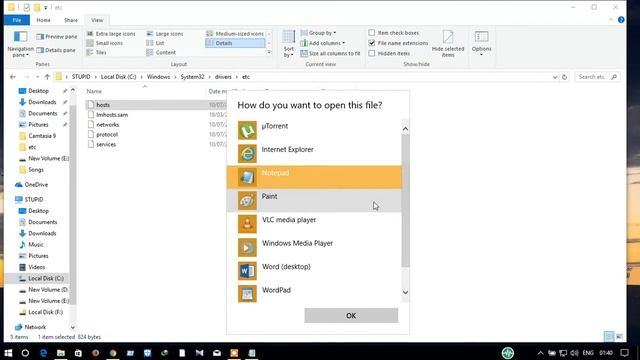Select the Paint app icon
640x360 pixels.
coord(247,201)
